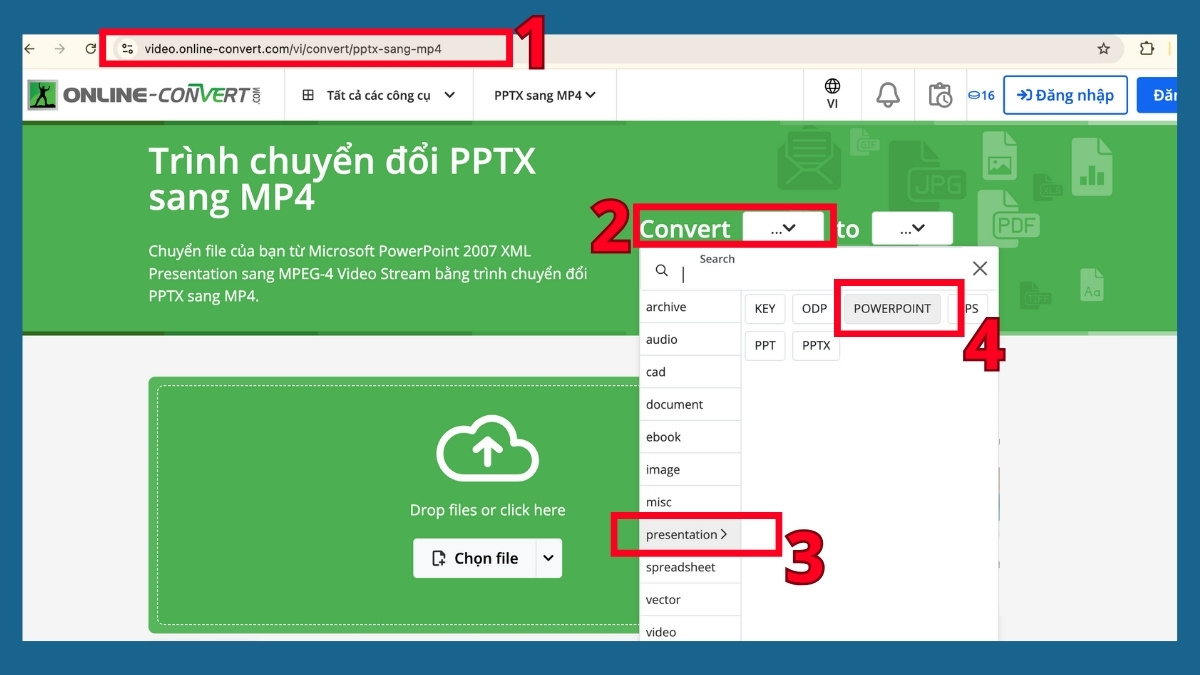The height and width of the screenshot is (675, 1200).
Task: Select the presentation category
Action: point(686,534)
